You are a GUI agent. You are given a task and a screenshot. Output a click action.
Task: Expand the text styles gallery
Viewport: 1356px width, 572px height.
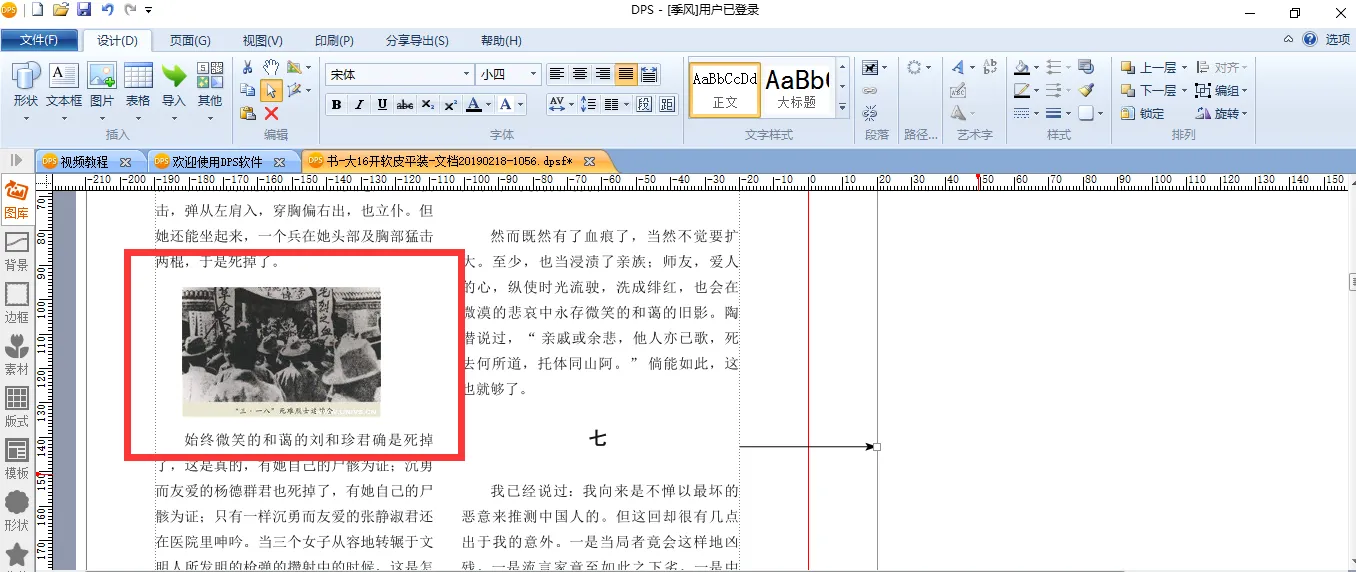842,108
